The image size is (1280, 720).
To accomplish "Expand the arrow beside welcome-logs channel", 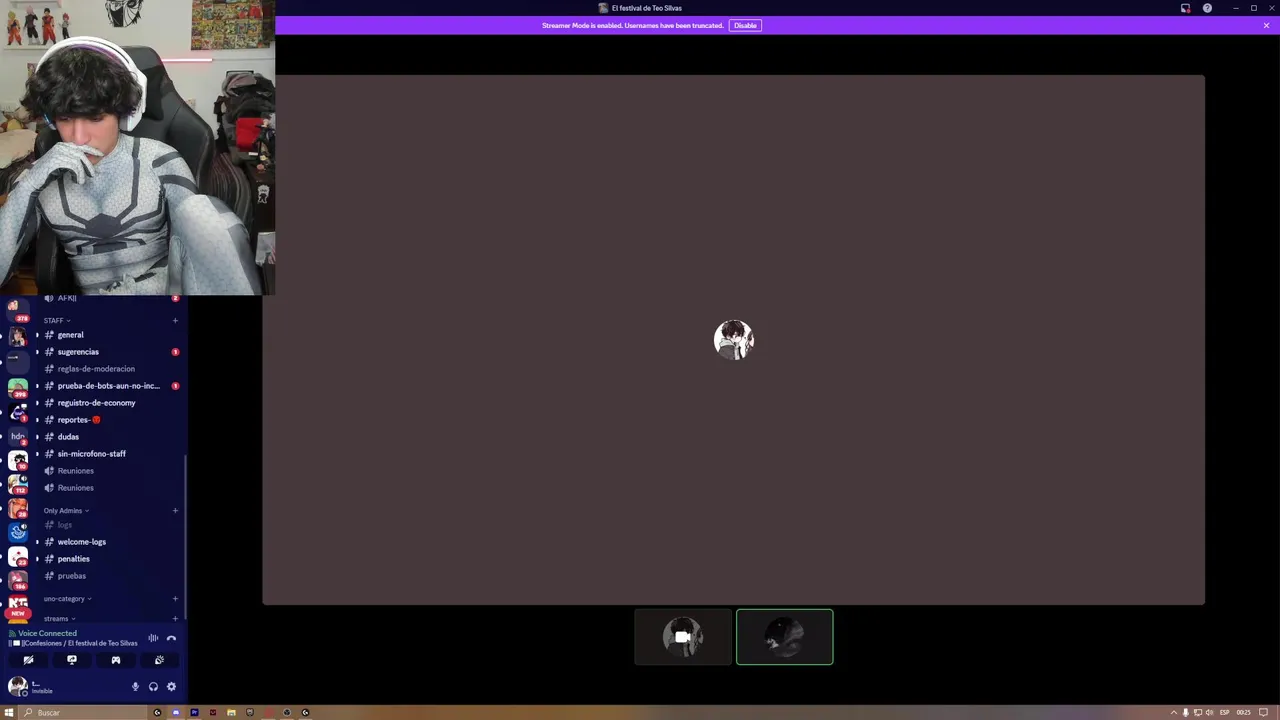I will click(x=37, y=542).
